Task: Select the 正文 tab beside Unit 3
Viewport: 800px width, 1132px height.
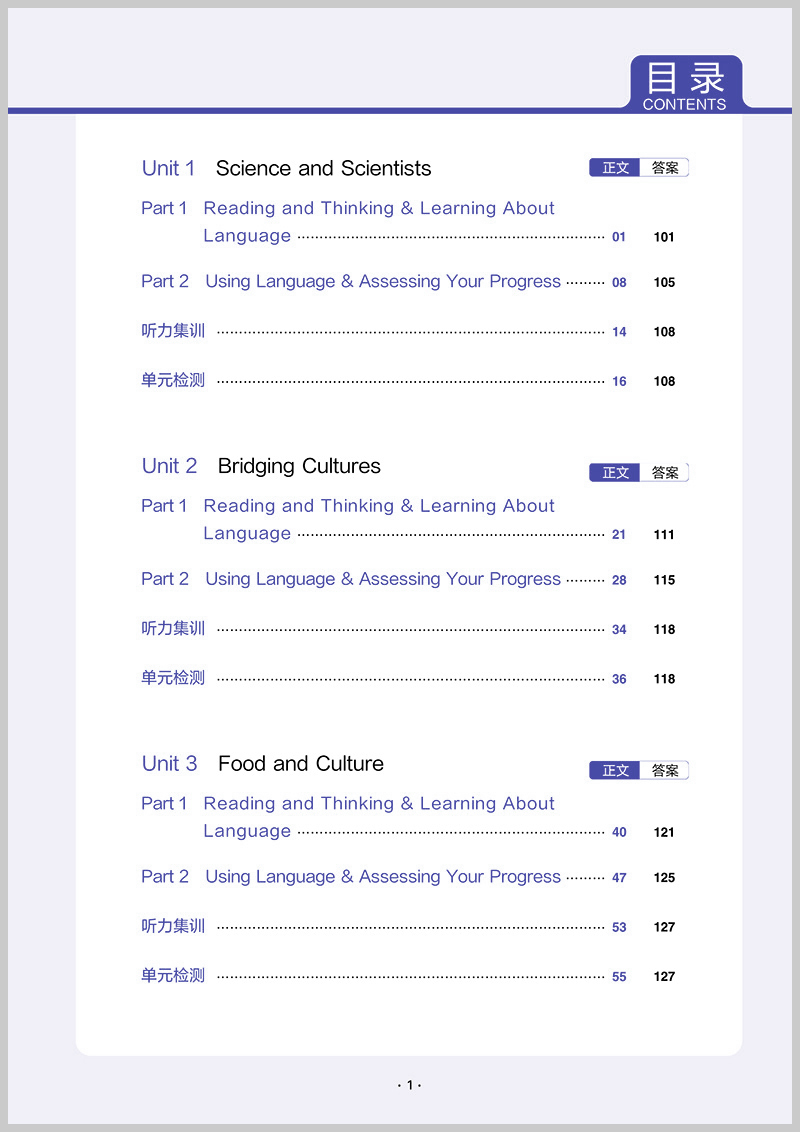Action: (615, 770)
